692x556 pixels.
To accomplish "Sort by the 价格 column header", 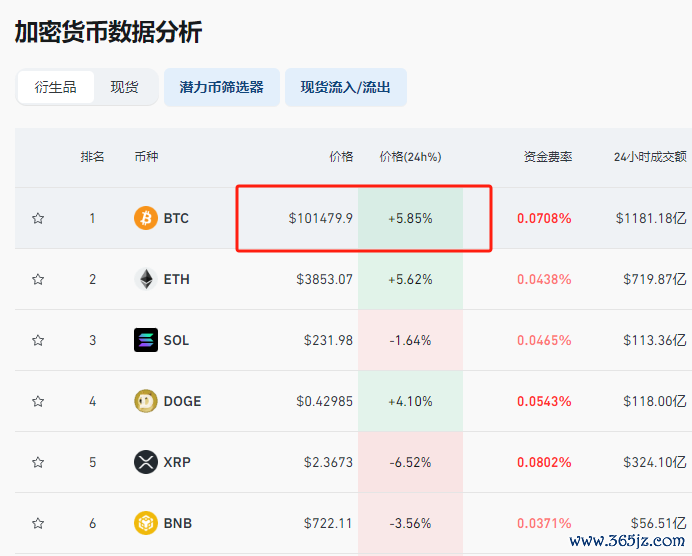I will 341,157.
